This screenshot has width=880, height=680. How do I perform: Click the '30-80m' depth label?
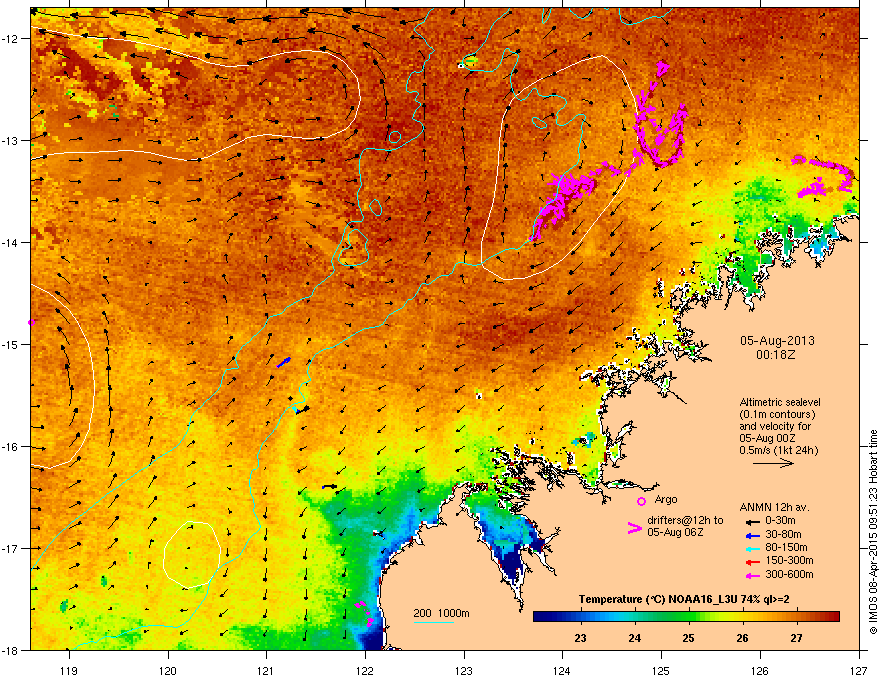(x=783, y=535)
